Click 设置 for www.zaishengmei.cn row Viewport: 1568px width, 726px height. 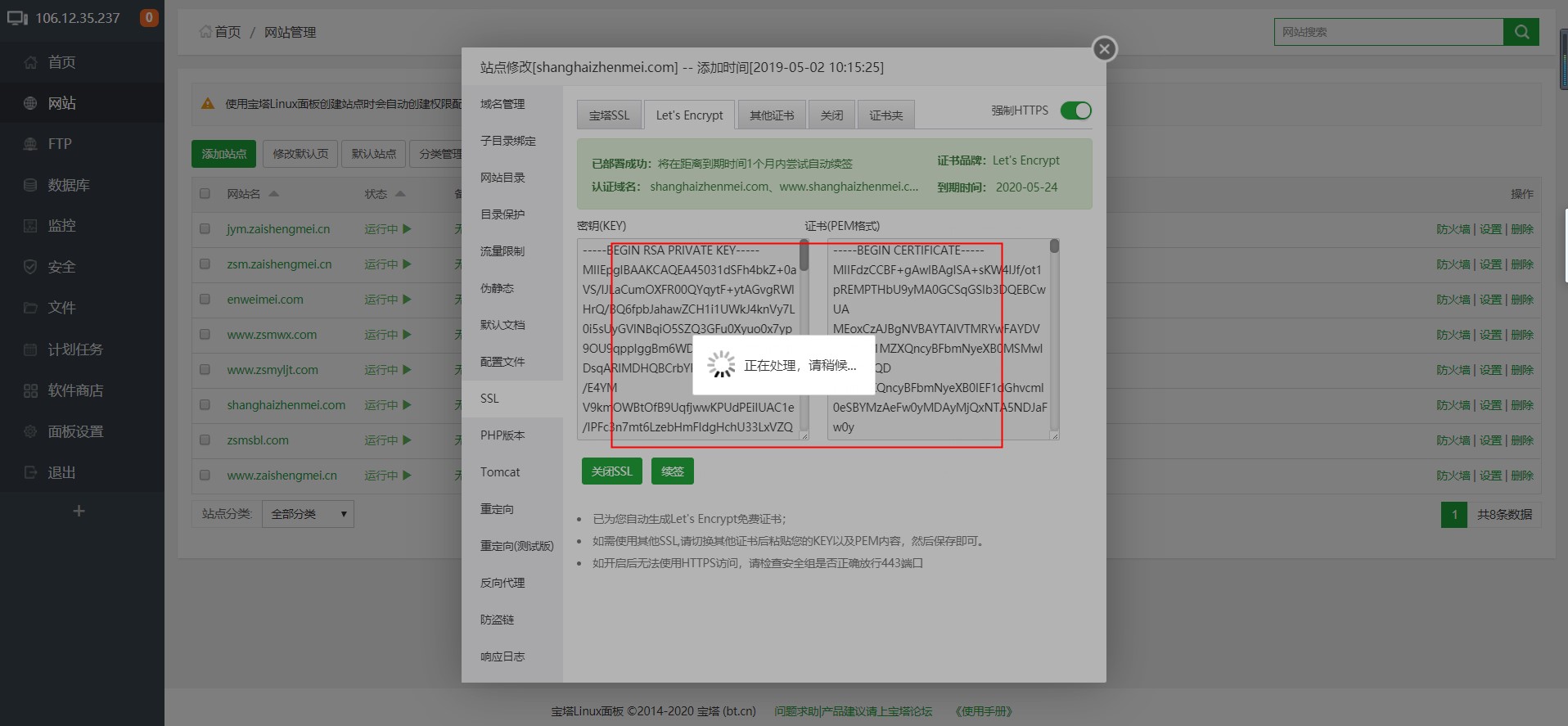1490,476
